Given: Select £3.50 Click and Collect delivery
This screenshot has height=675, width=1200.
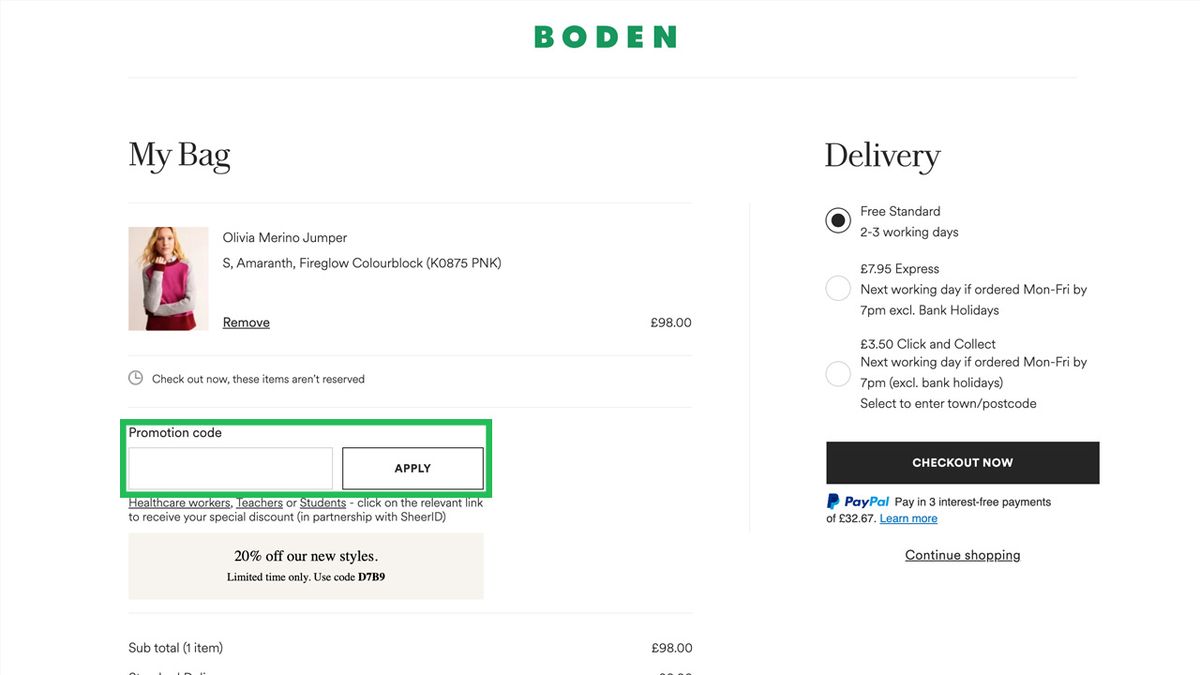Looking at the screenshot, I should (837, 373).
